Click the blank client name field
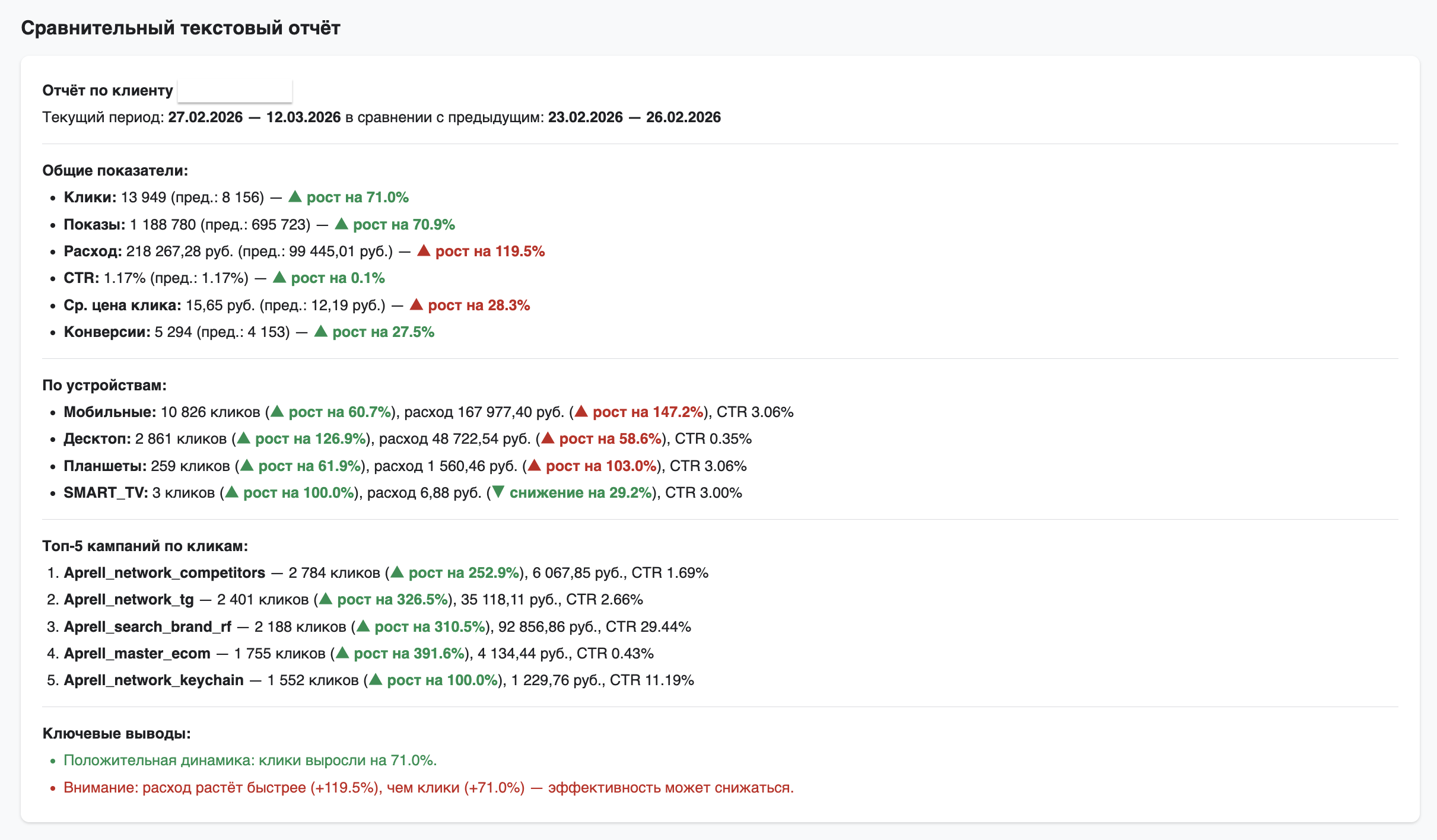Image resolution: width=1437 pixels, height=840 pixels. click(235, 90)
